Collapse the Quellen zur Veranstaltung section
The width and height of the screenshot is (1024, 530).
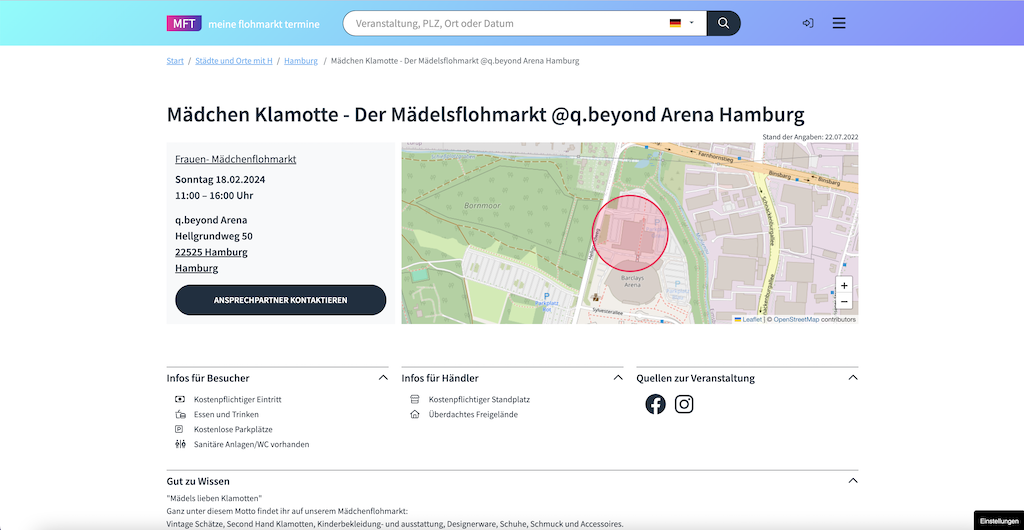point(852,378)
